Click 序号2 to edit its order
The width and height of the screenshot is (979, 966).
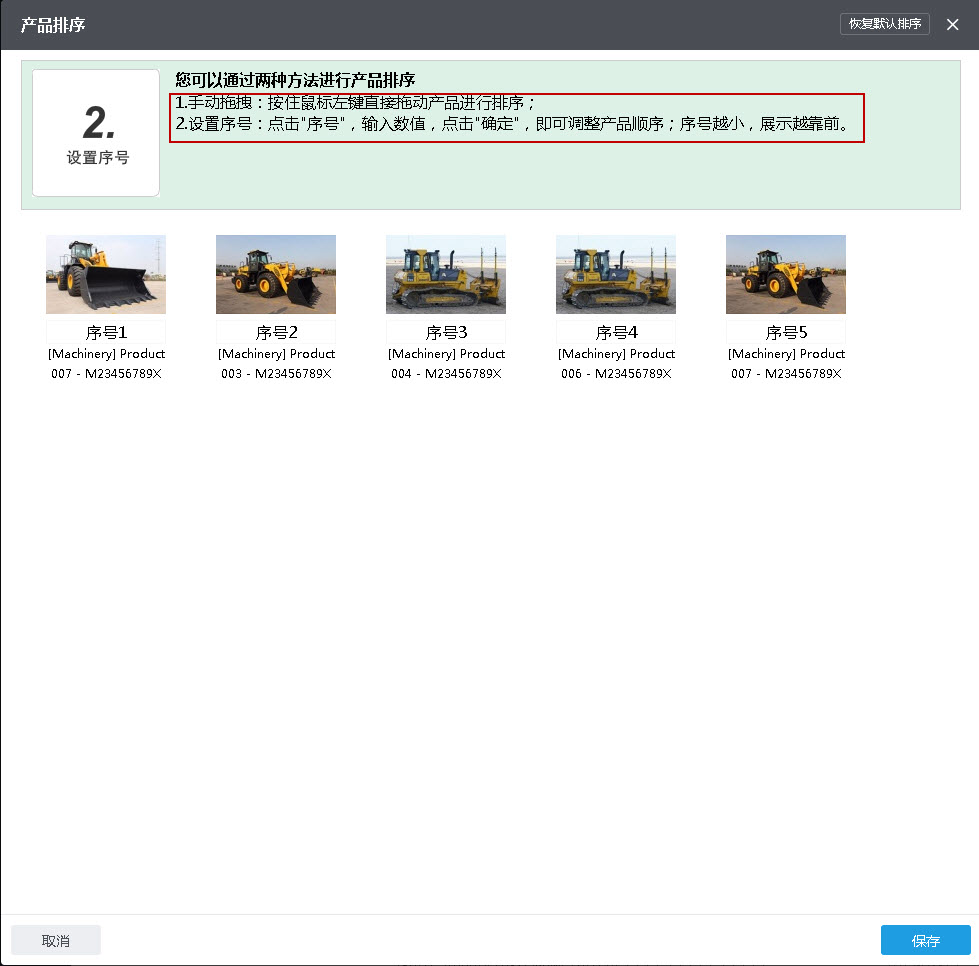pos(275,331)
